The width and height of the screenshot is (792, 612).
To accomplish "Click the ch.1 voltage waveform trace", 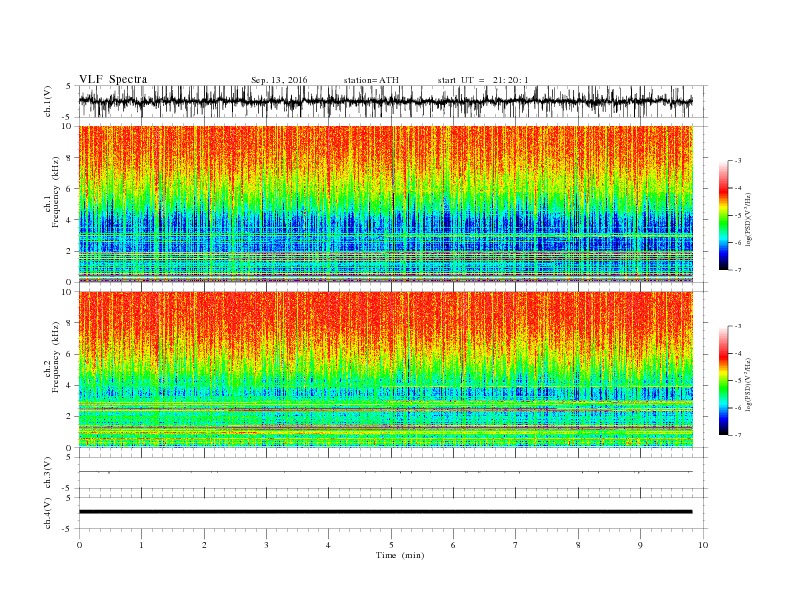I will 385,101.
